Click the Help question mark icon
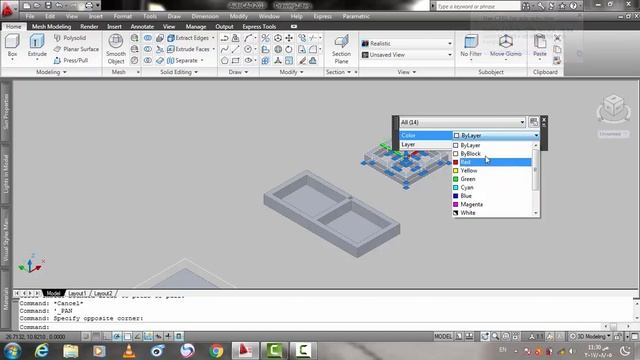This screenshot has height=360, width=640. click(x=573, y=6)
